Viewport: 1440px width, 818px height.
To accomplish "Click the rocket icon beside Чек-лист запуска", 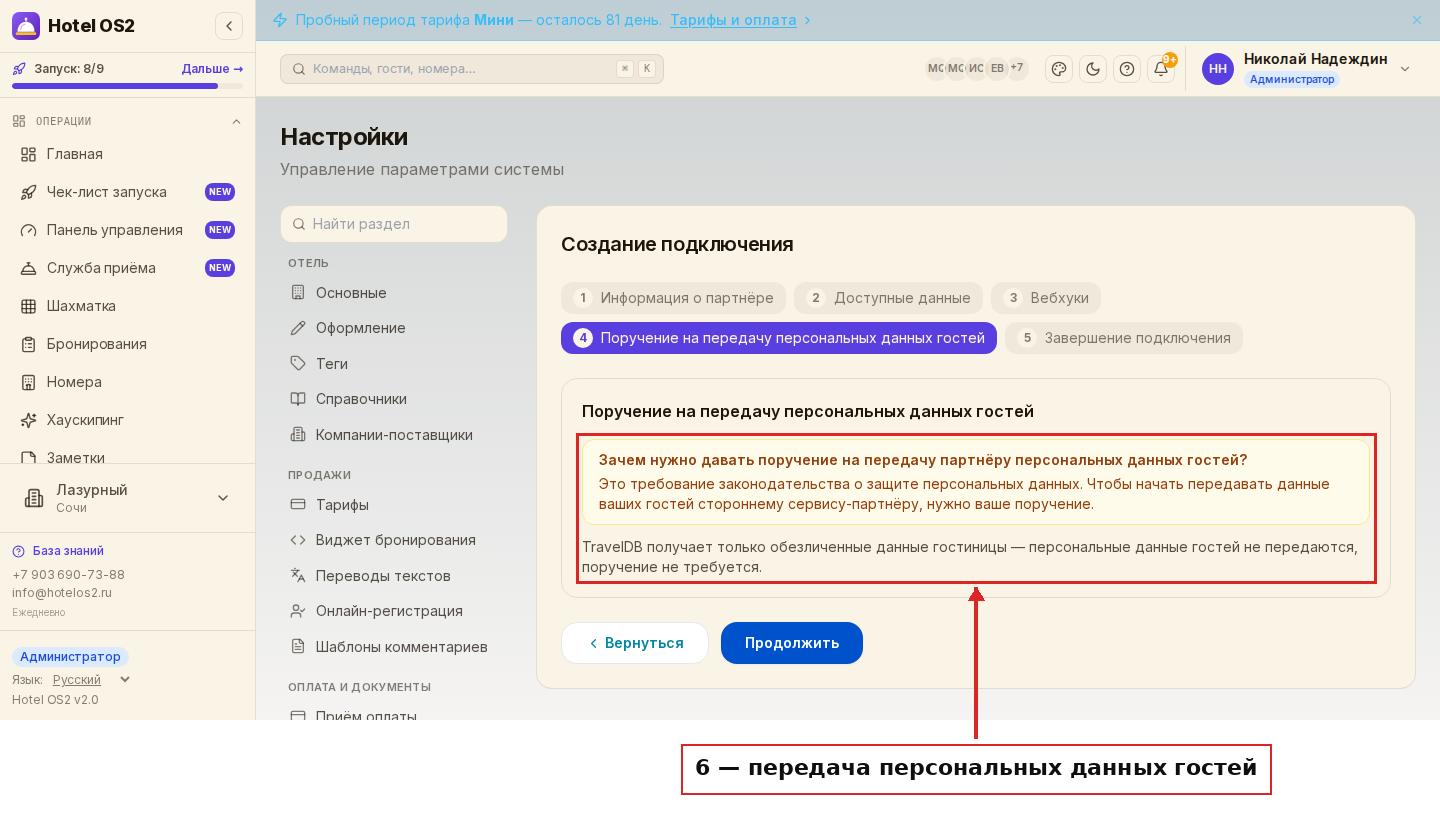I will [x=29, y=192].
